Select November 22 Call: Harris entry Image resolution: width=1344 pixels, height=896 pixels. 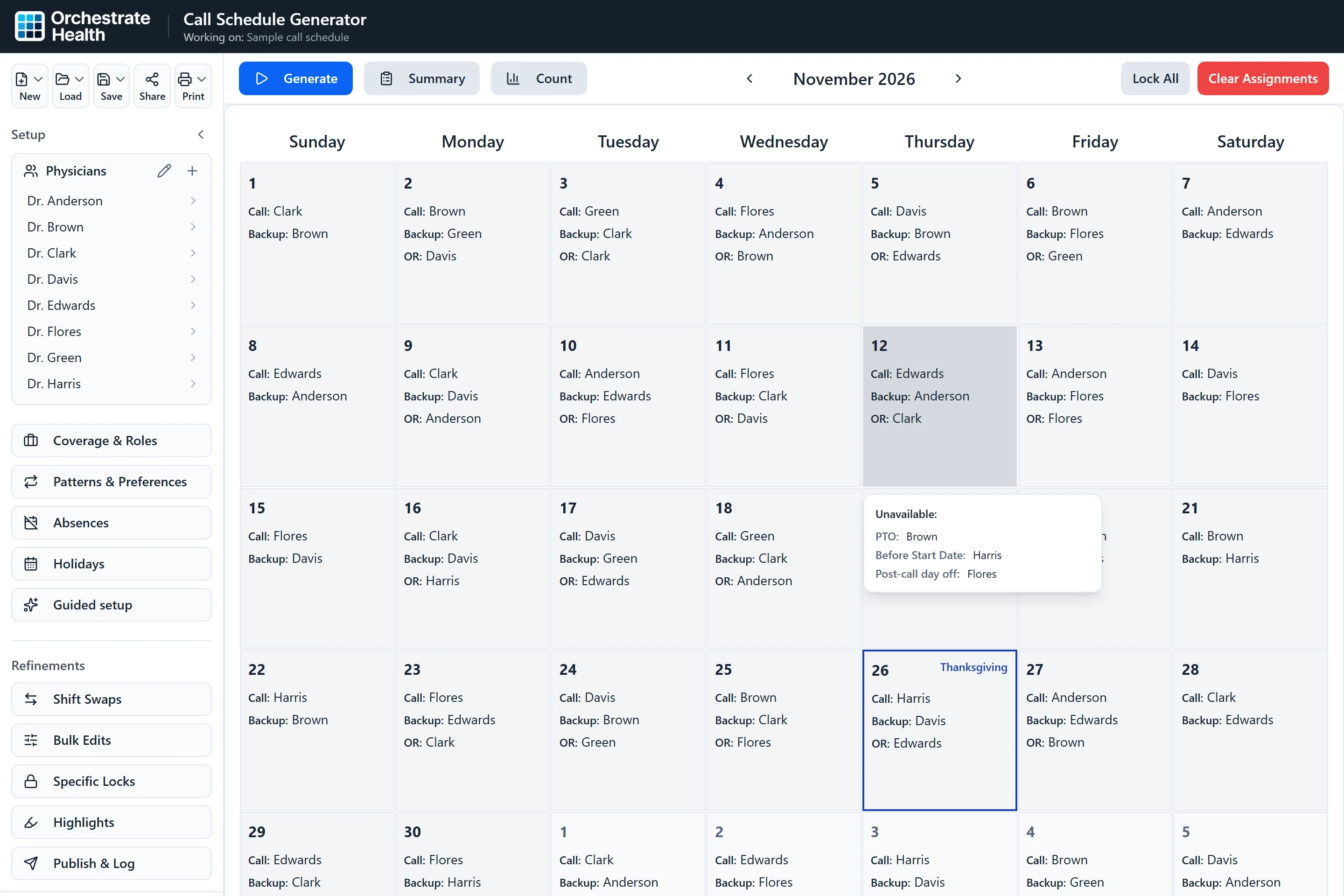tap(277, 698)
